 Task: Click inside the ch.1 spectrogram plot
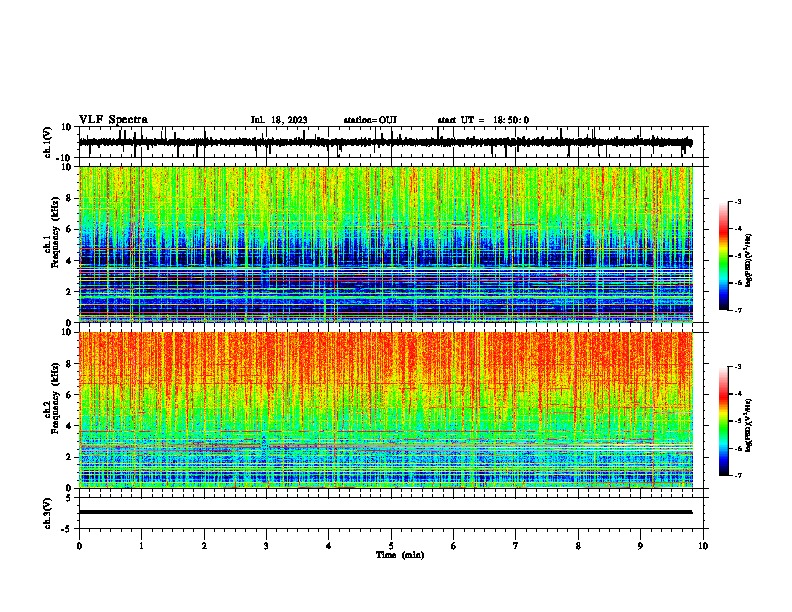coord(386,244)
